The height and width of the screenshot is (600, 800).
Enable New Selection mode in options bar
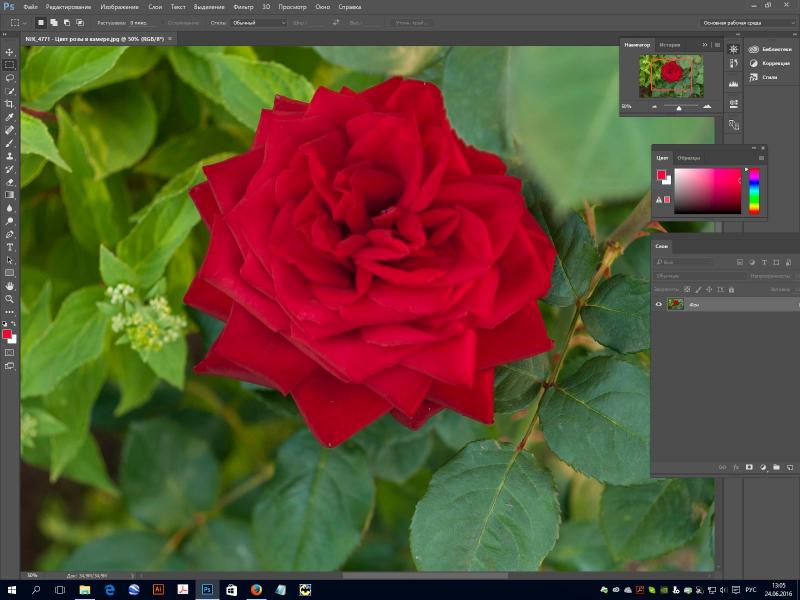pyautogui.click(x=41, y=23)
